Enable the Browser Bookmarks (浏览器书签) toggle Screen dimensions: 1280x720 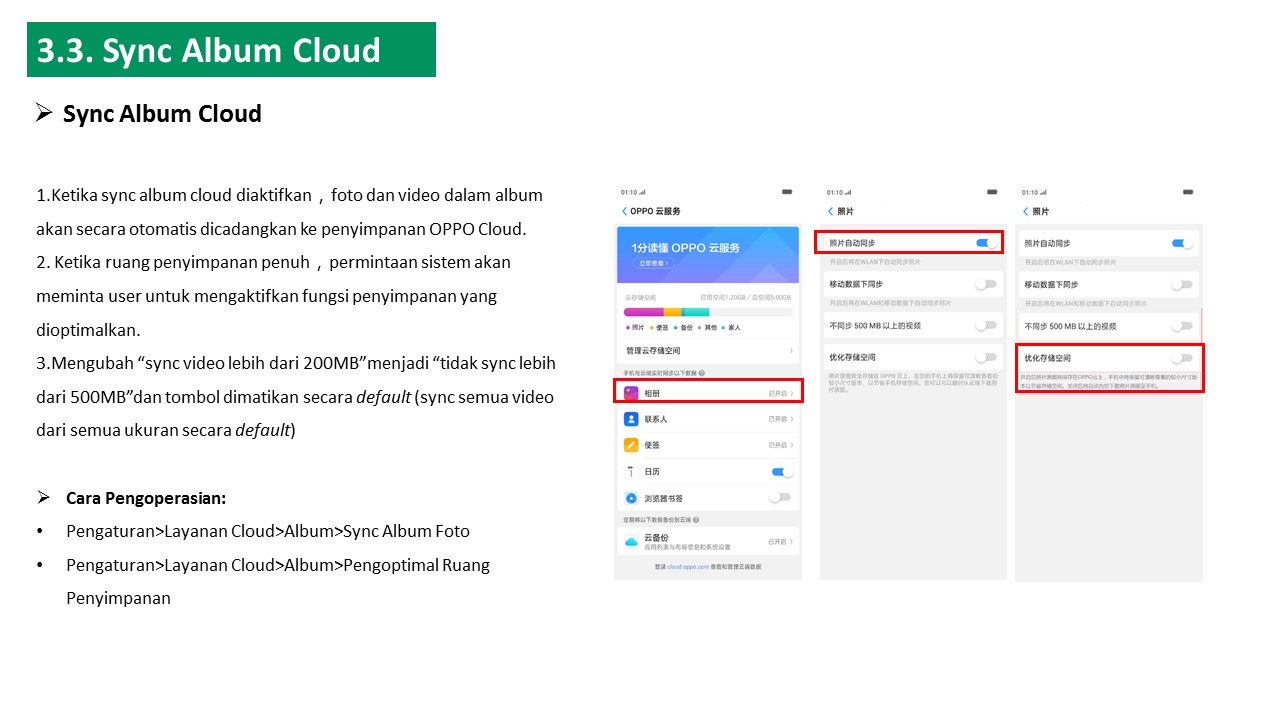(780, 497)
